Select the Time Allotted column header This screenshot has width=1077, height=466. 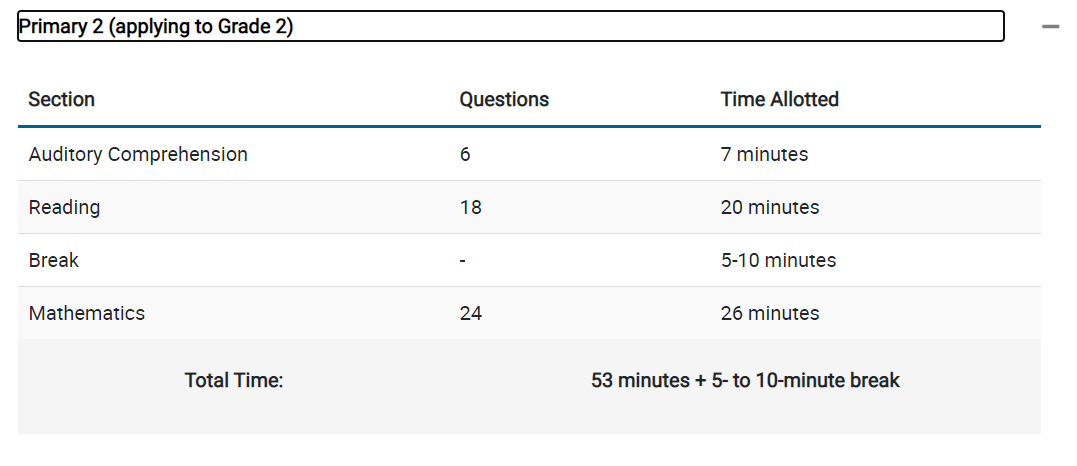tap(780, 100)
